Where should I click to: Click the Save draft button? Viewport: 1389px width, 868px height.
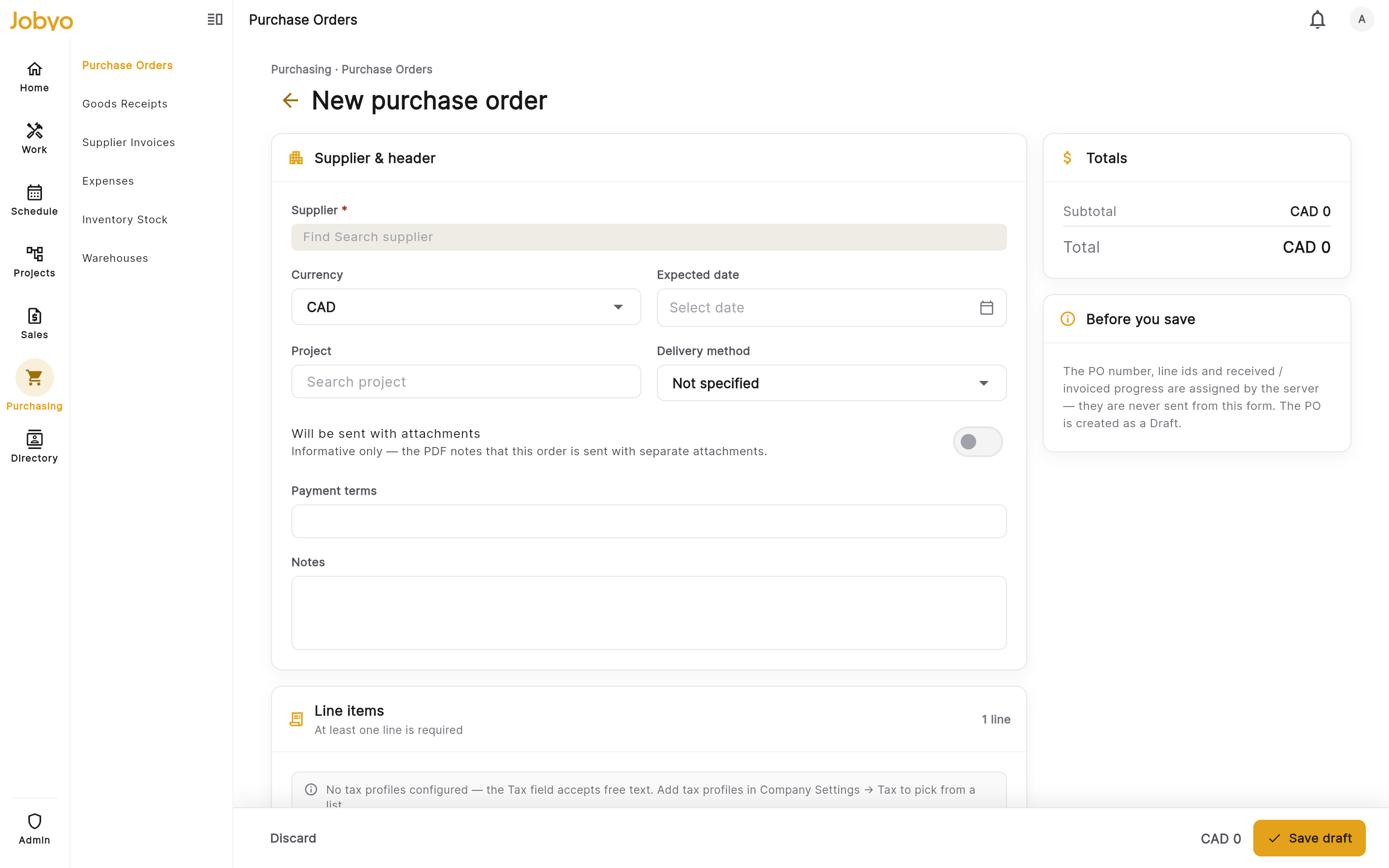(x=1309, y=838)
